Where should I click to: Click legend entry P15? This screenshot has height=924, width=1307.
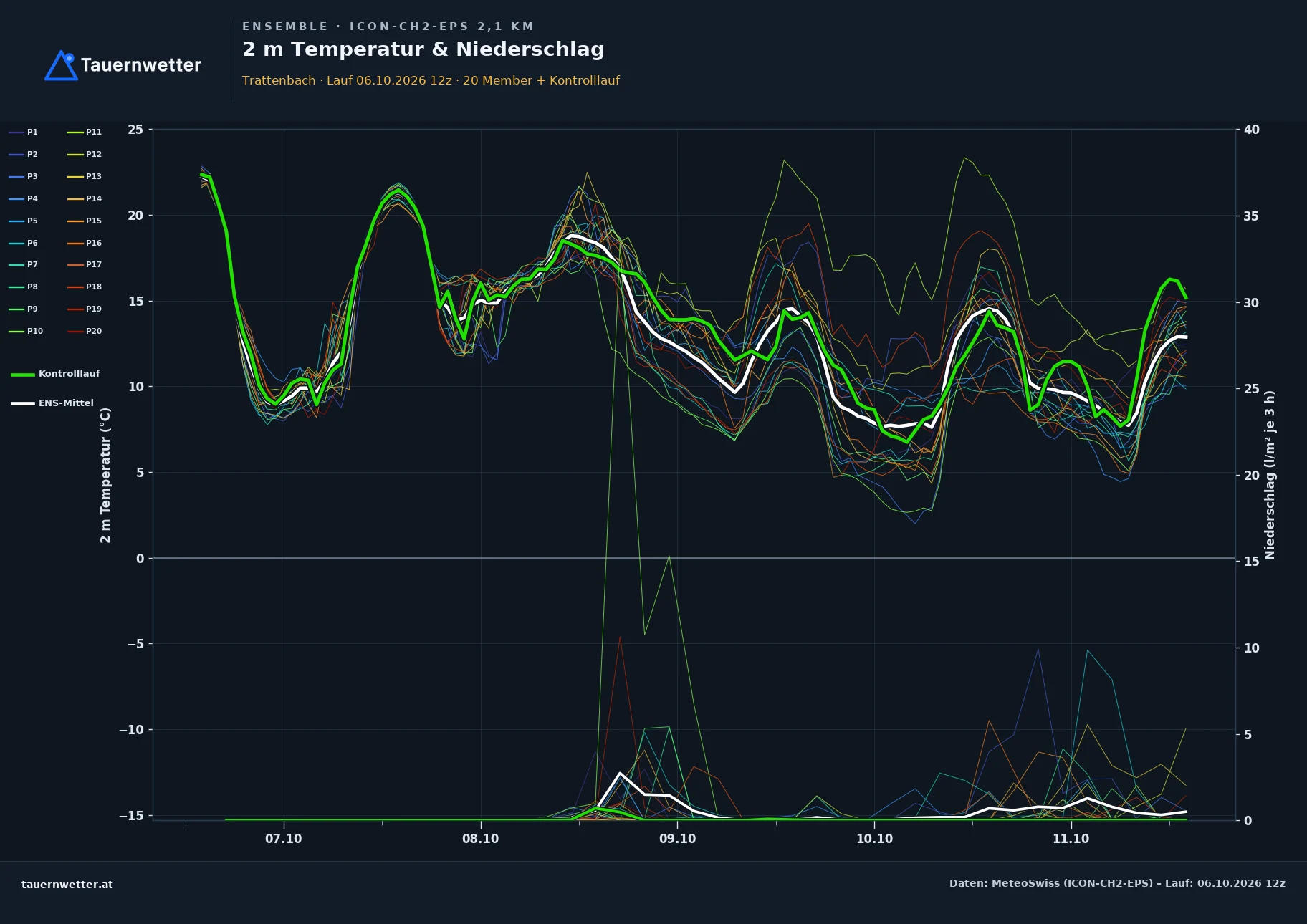pos(85,221)
